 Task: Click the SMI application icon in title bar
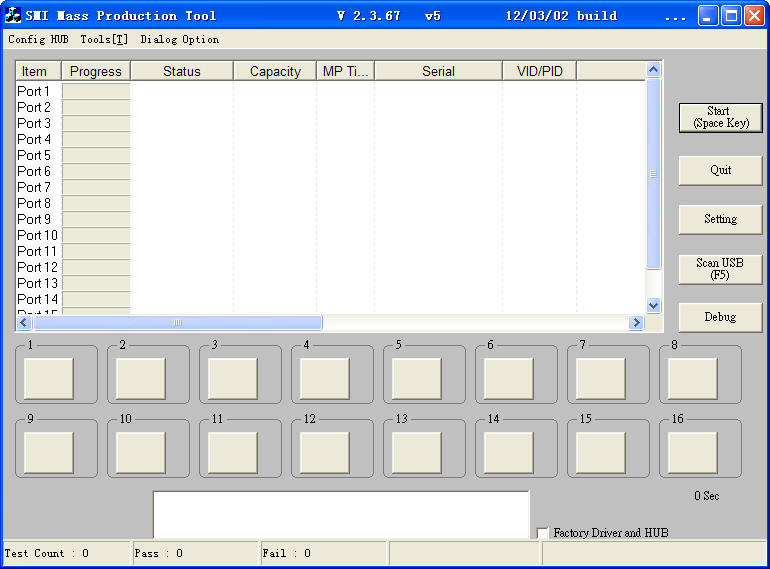[x=13, y=15]
